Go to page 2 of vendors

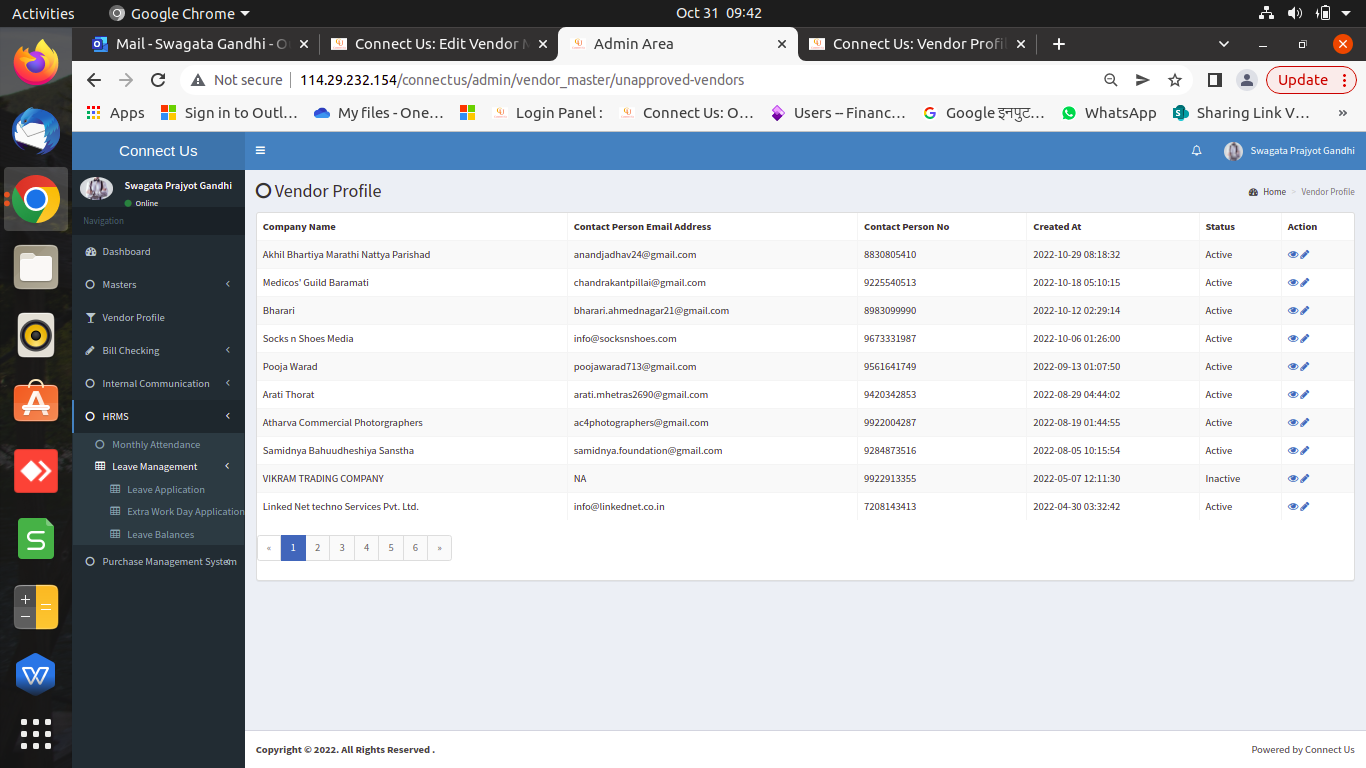coord(317,548)
